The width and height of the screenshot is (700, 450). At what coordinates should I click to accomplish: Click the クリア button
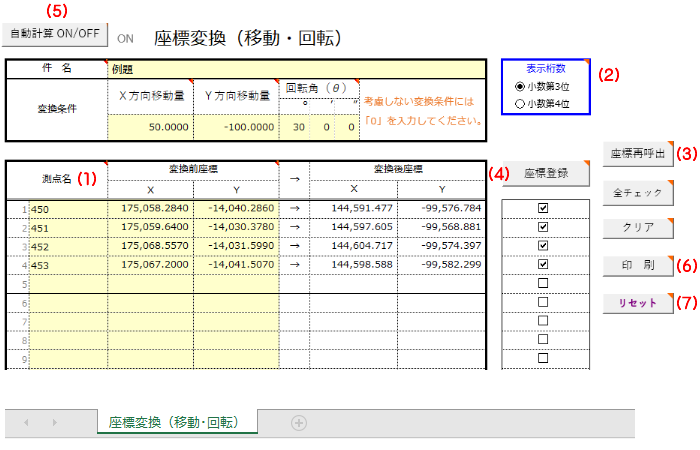[638, 228]
